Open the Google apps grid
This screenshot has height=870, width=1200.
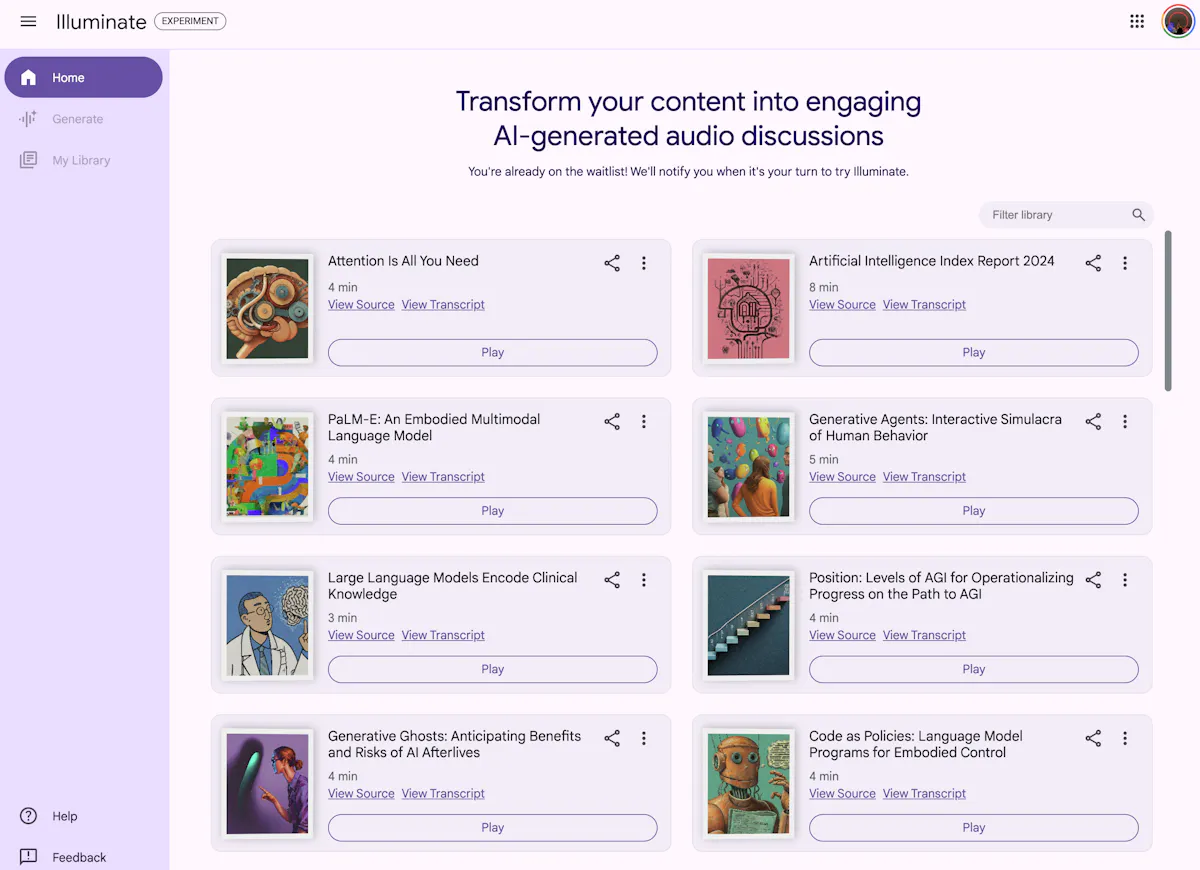pos(1137,21)
